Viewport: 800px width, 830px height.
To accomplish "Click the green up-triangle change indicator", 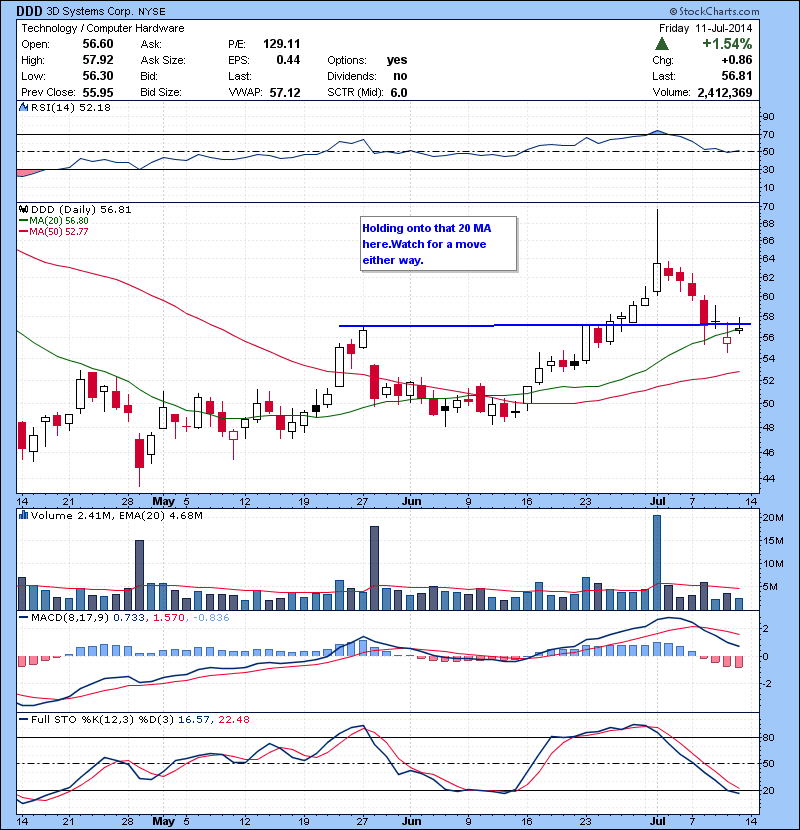I will pyautogui.click(x=661, y=43).
